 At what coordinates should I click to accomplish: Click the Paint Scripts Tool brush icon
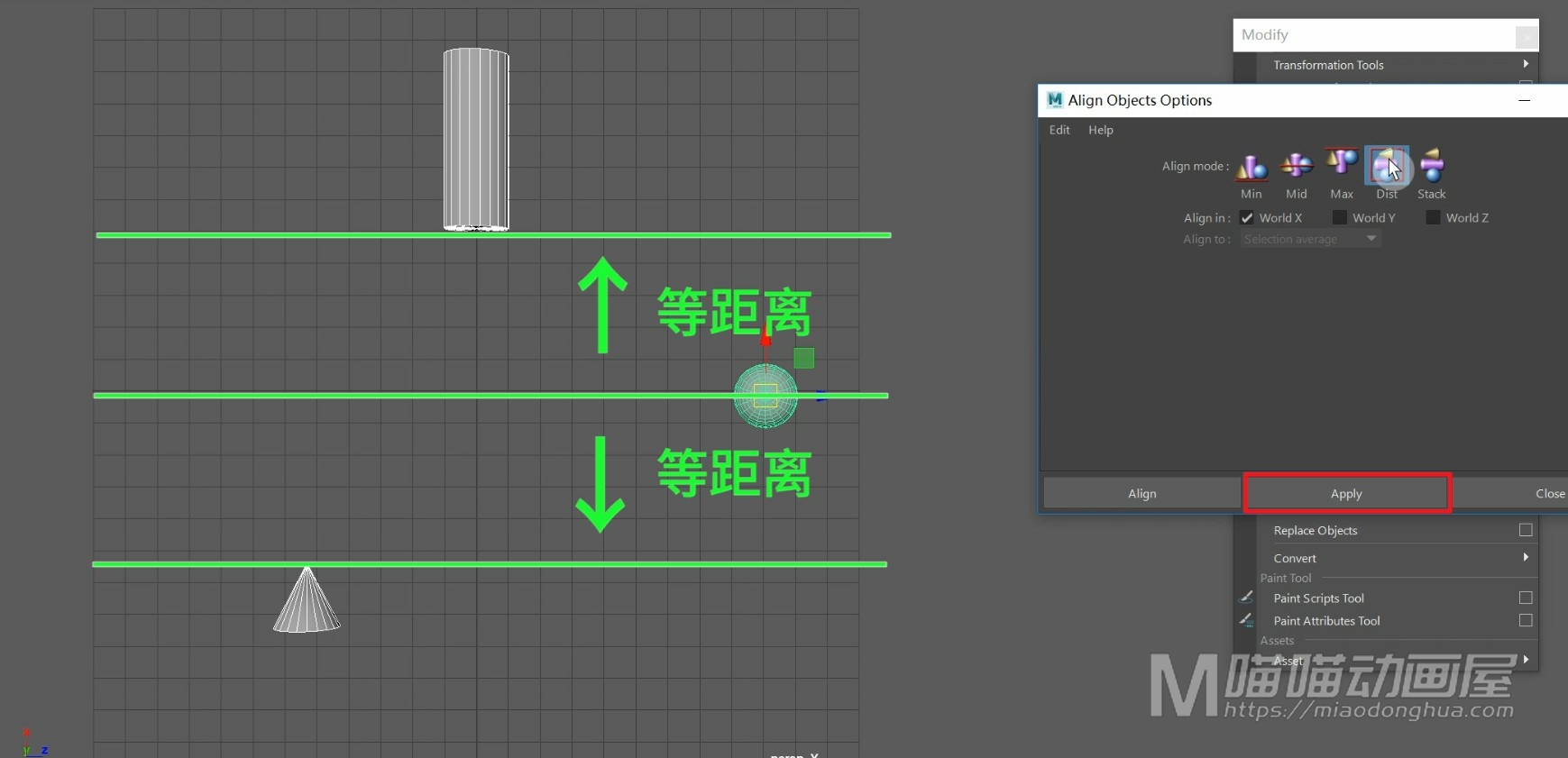[1246, 597]
